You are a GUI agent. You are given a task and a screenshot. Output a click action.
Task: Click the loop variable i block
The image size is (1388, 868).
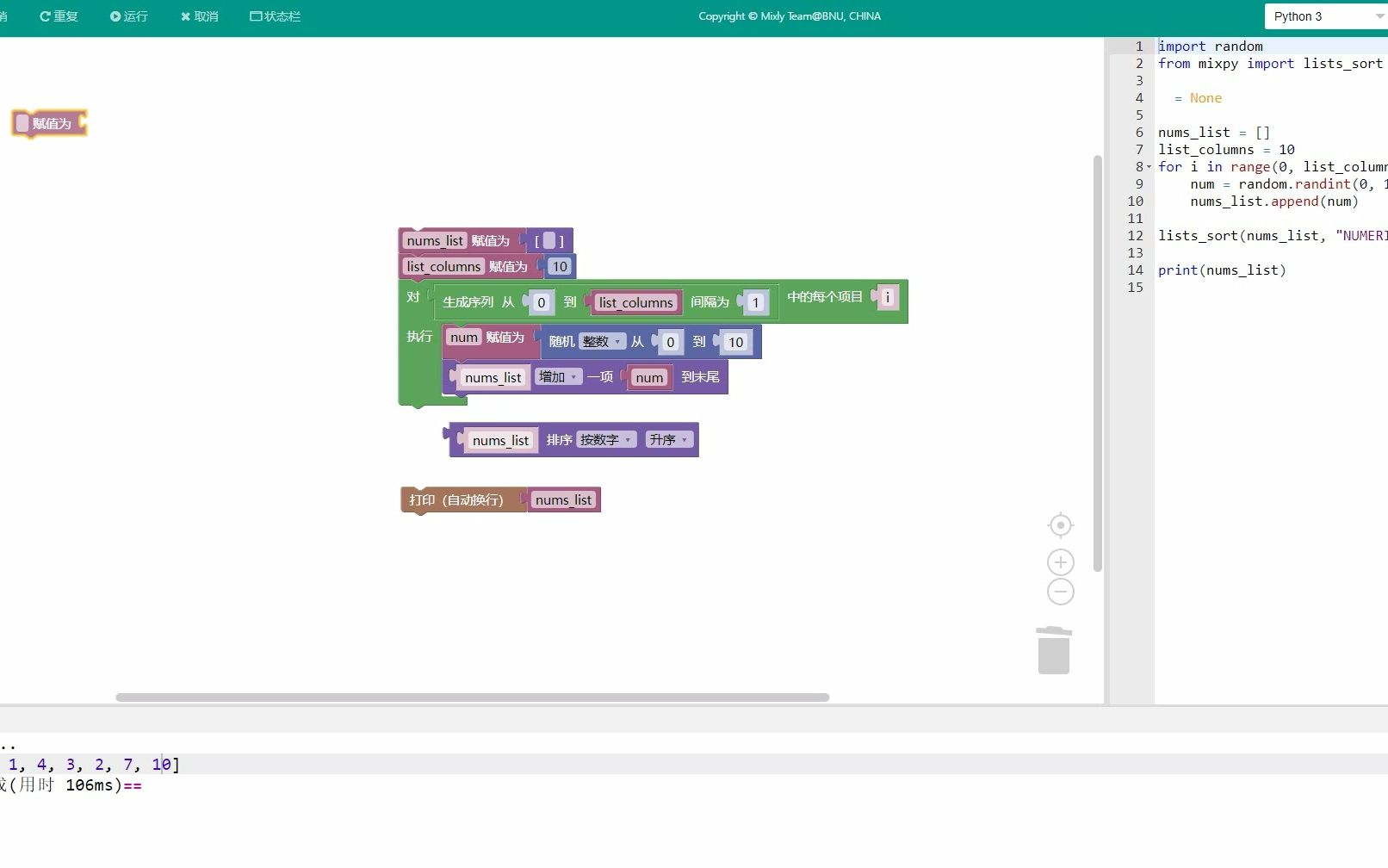pos(888,297)
